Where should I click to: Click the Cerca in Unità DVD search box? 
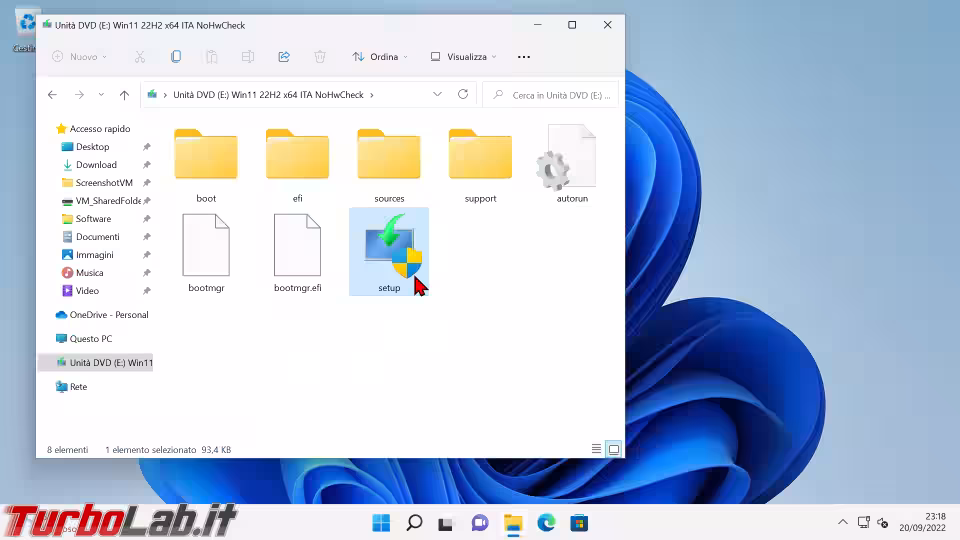pos(551,95)
